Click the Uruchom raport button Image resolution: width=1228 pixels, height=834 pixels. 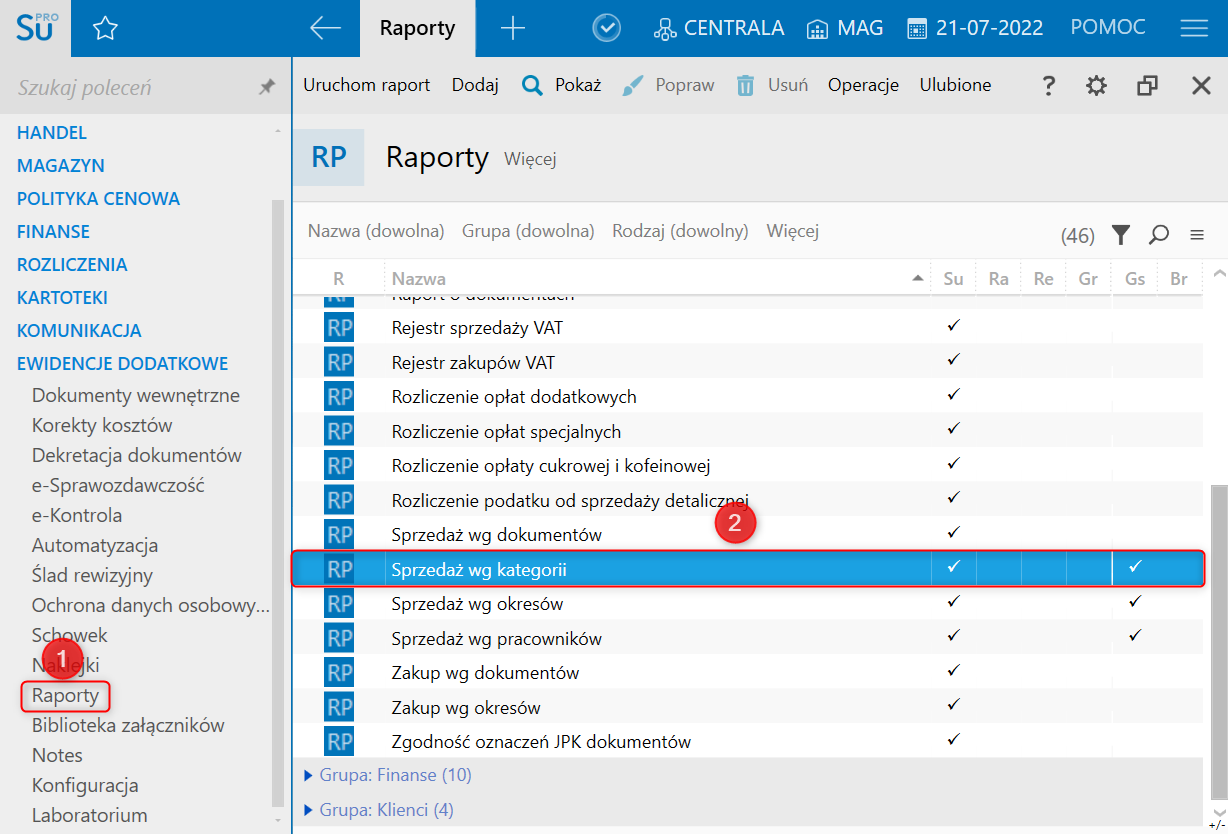pos(366,86)
